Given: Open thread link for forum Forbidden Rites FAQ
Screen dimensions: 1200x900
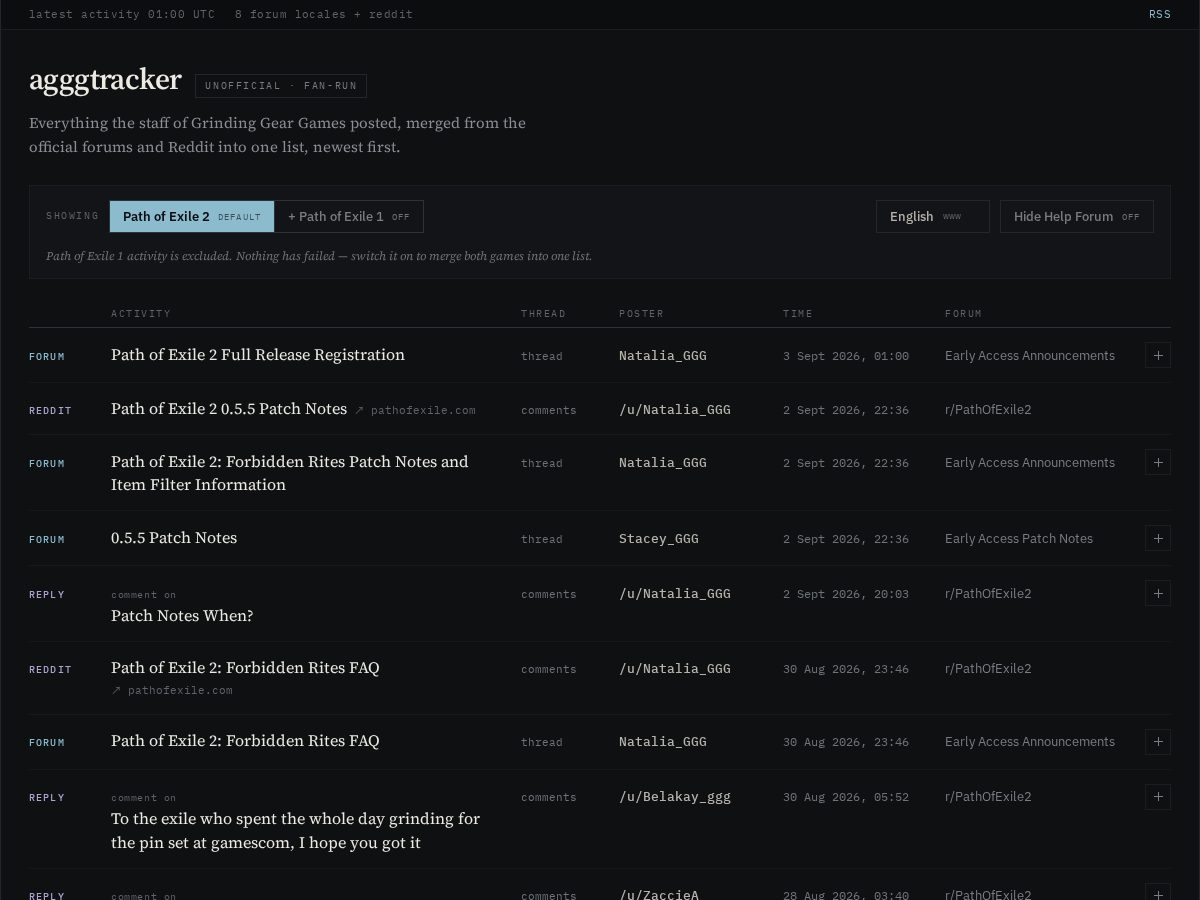Looking at the screenshot, I should (541, 742).
